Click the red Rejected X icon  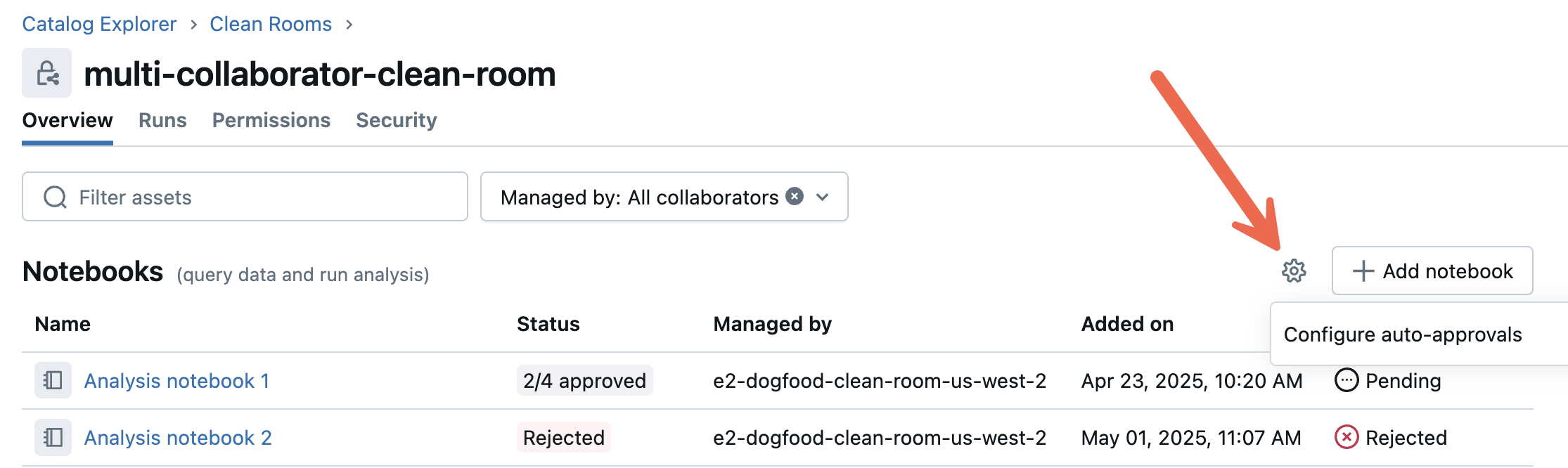[1346, 437]
